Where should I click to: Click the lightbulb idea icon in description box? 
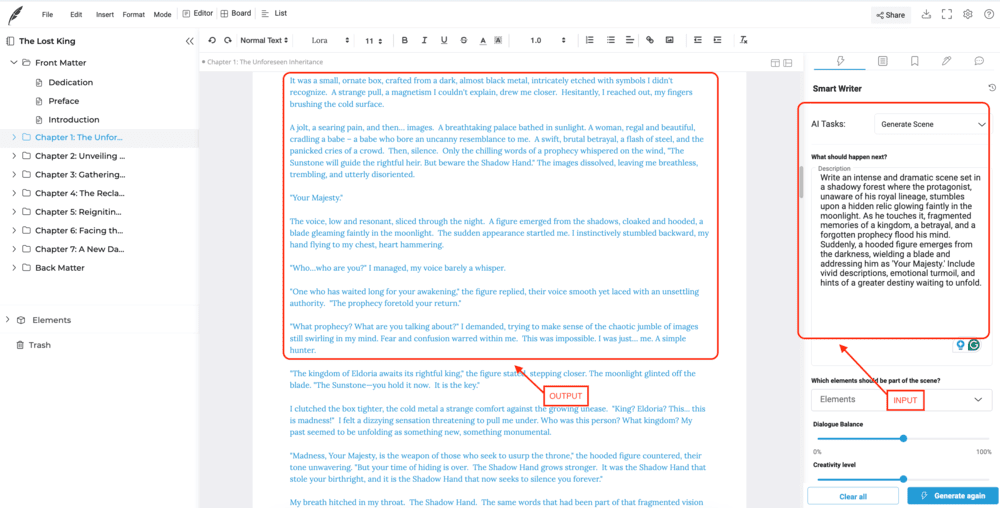(960, 345)
